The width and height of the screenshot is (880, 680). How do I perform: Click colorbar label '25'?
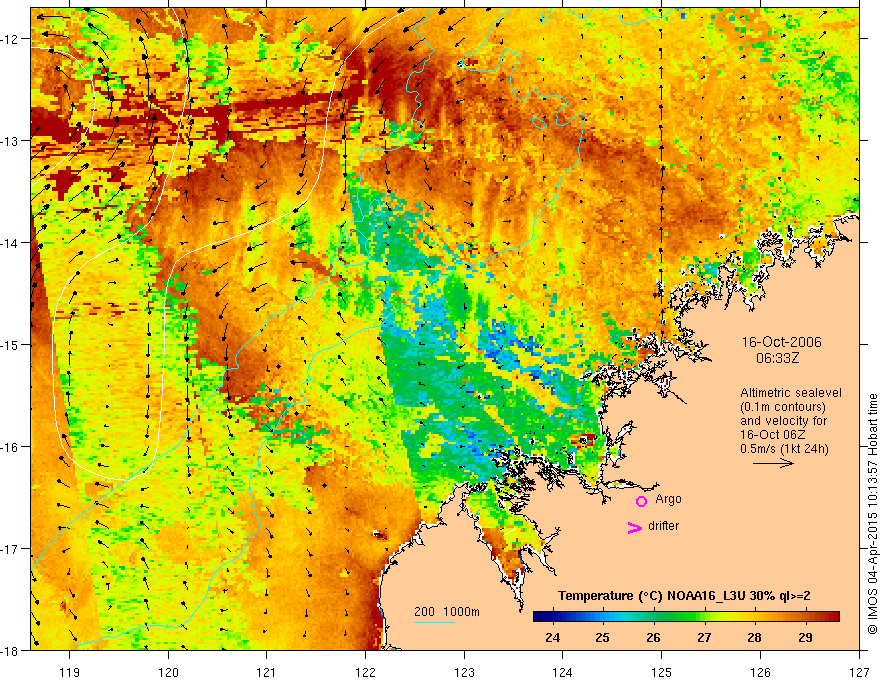pyautogui.click(x=602, y=637)
